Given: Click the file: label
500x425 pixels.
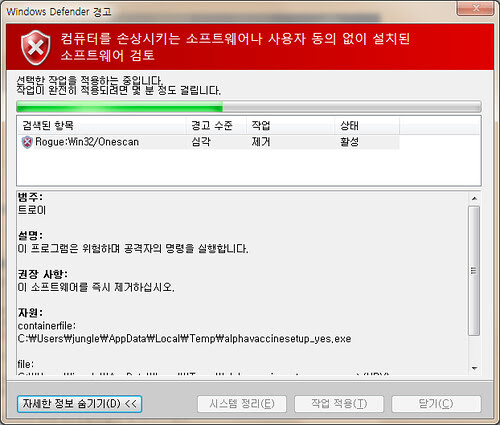Looking at the screenshot, I should (x=26, y=364).
